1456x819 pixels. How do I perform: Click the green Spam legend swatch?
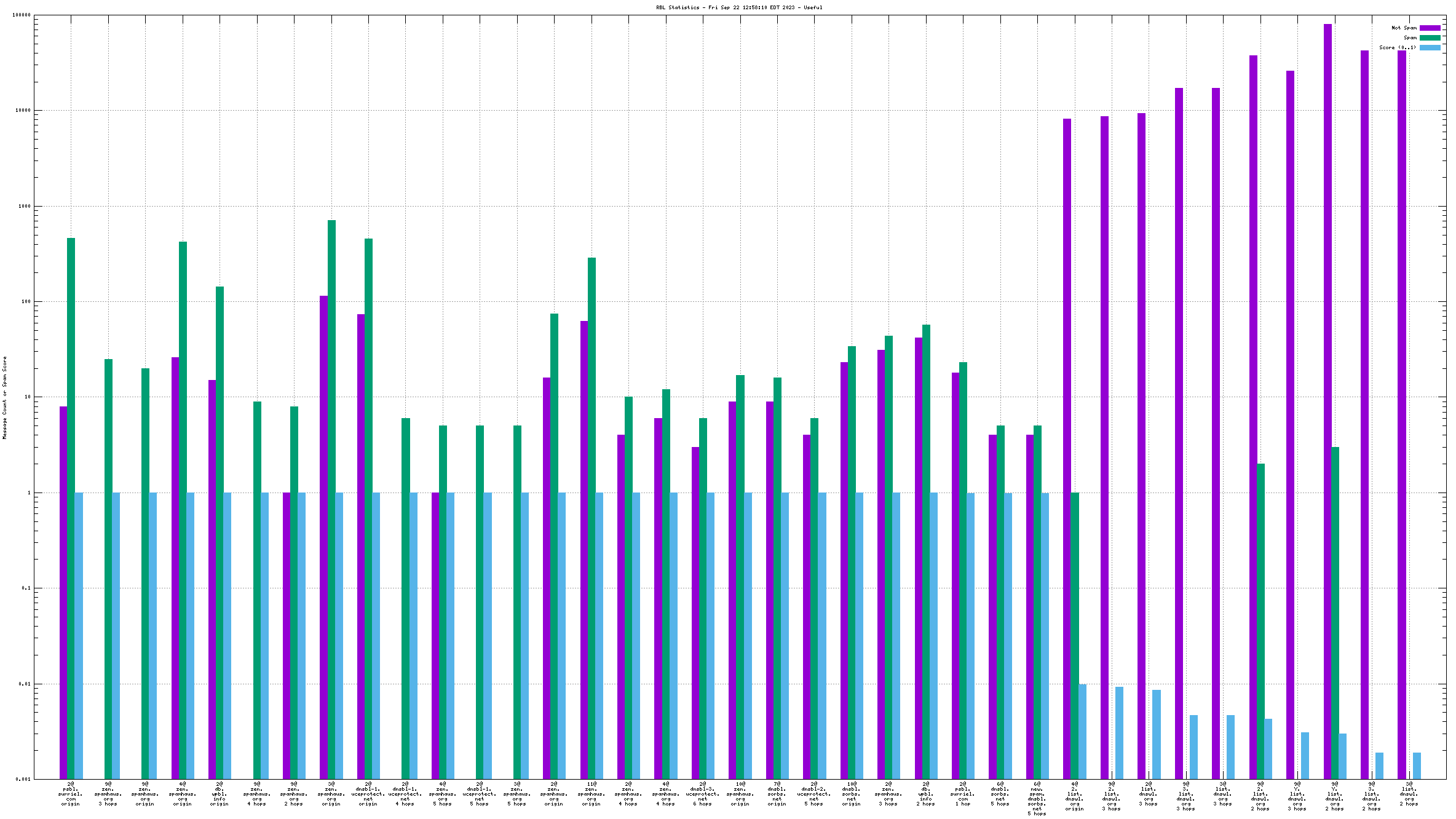tap(1430, 38)
